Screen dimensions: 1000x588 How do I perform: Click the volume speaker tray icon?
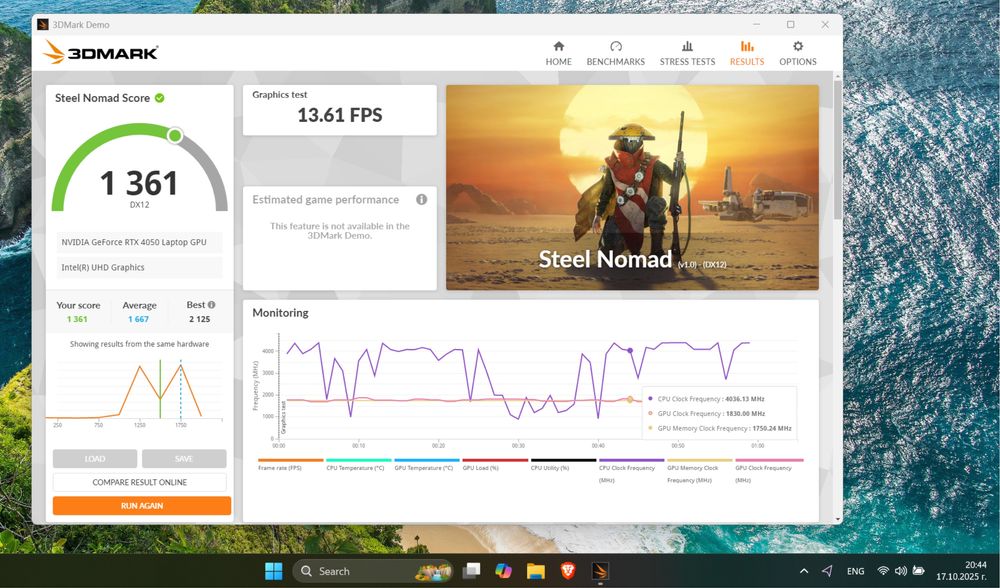(901, 571)
